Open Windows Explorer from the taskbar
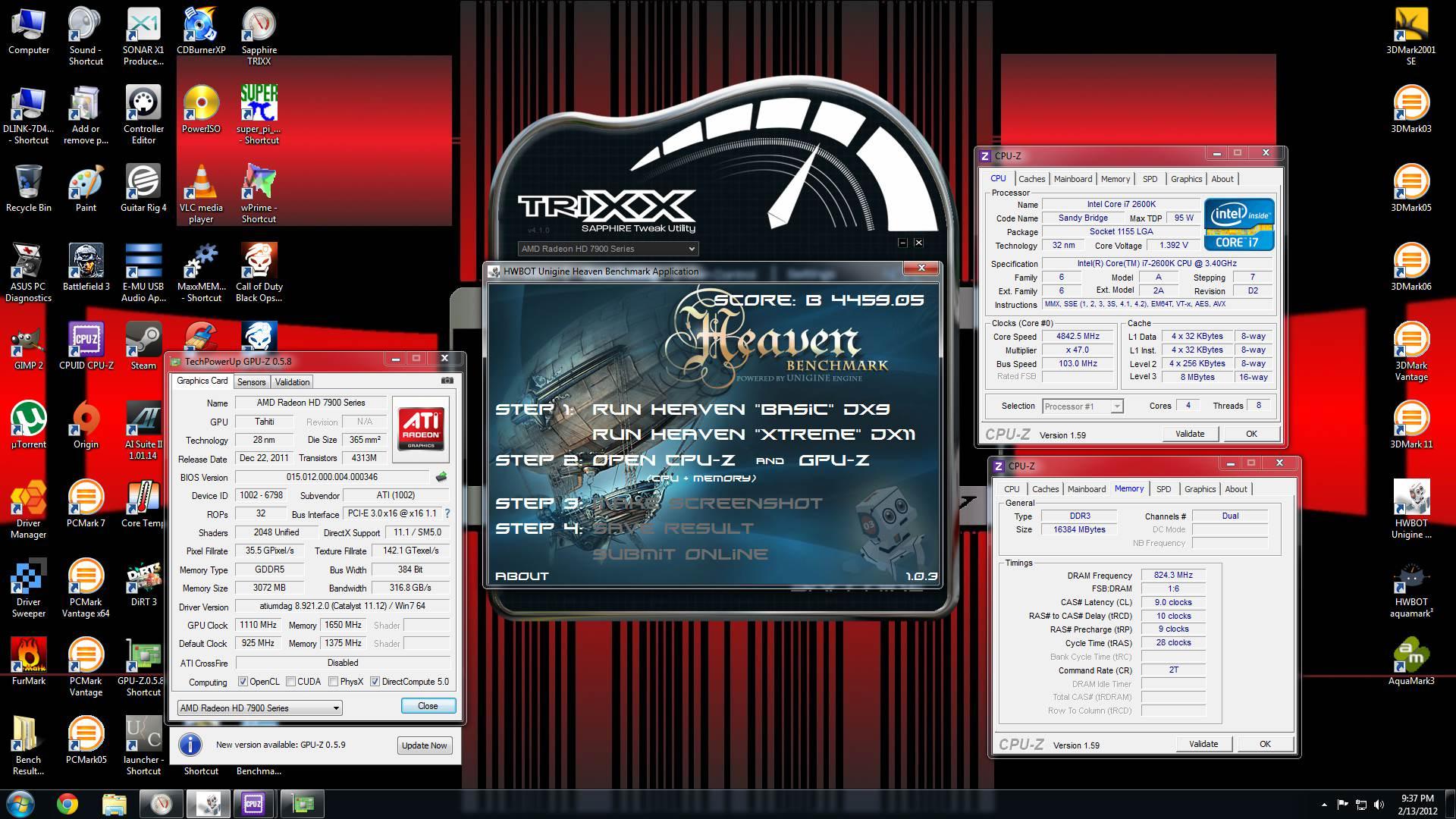This screenshot has height=819, width=1456. pyautogui.click(x=114, y=804)
